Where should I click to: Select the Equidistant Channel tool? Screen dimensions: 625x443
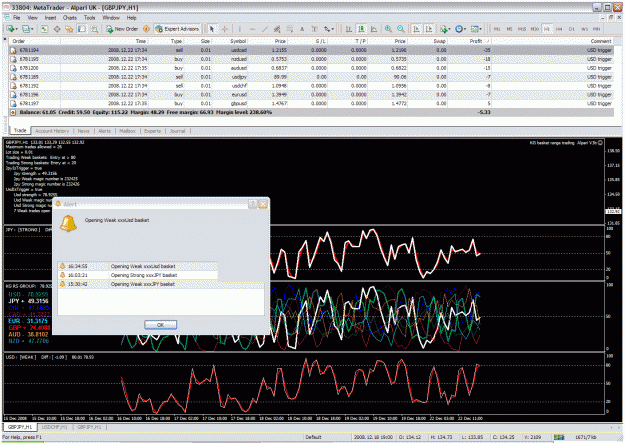(x=277, y=29)
